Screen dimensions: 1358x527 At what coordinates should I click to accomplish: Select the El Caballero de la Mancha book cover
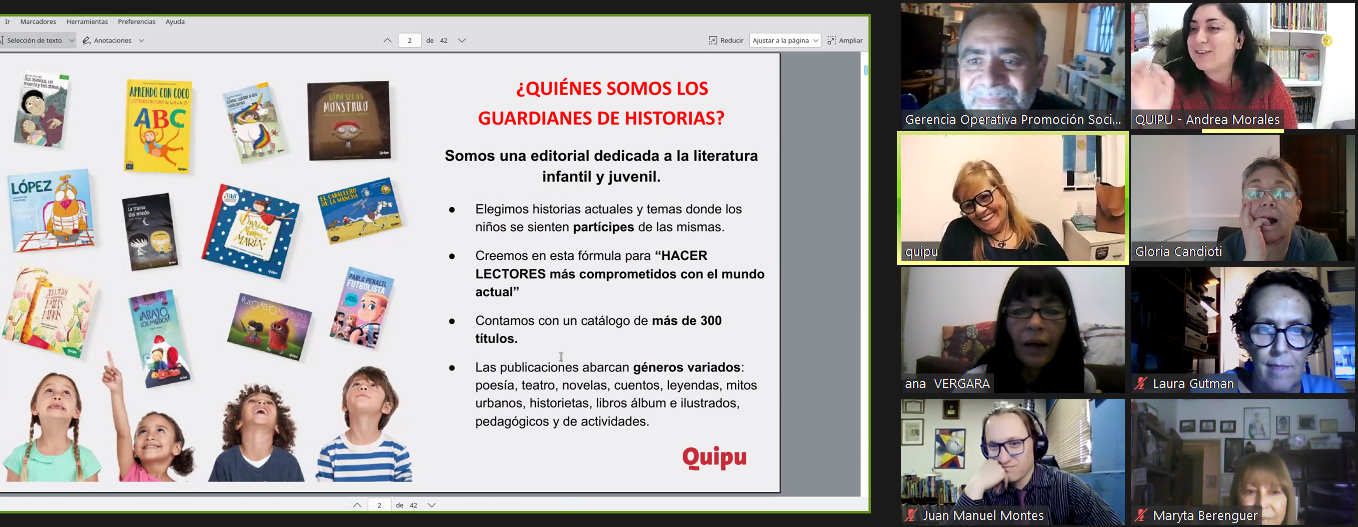coord(359,211)
